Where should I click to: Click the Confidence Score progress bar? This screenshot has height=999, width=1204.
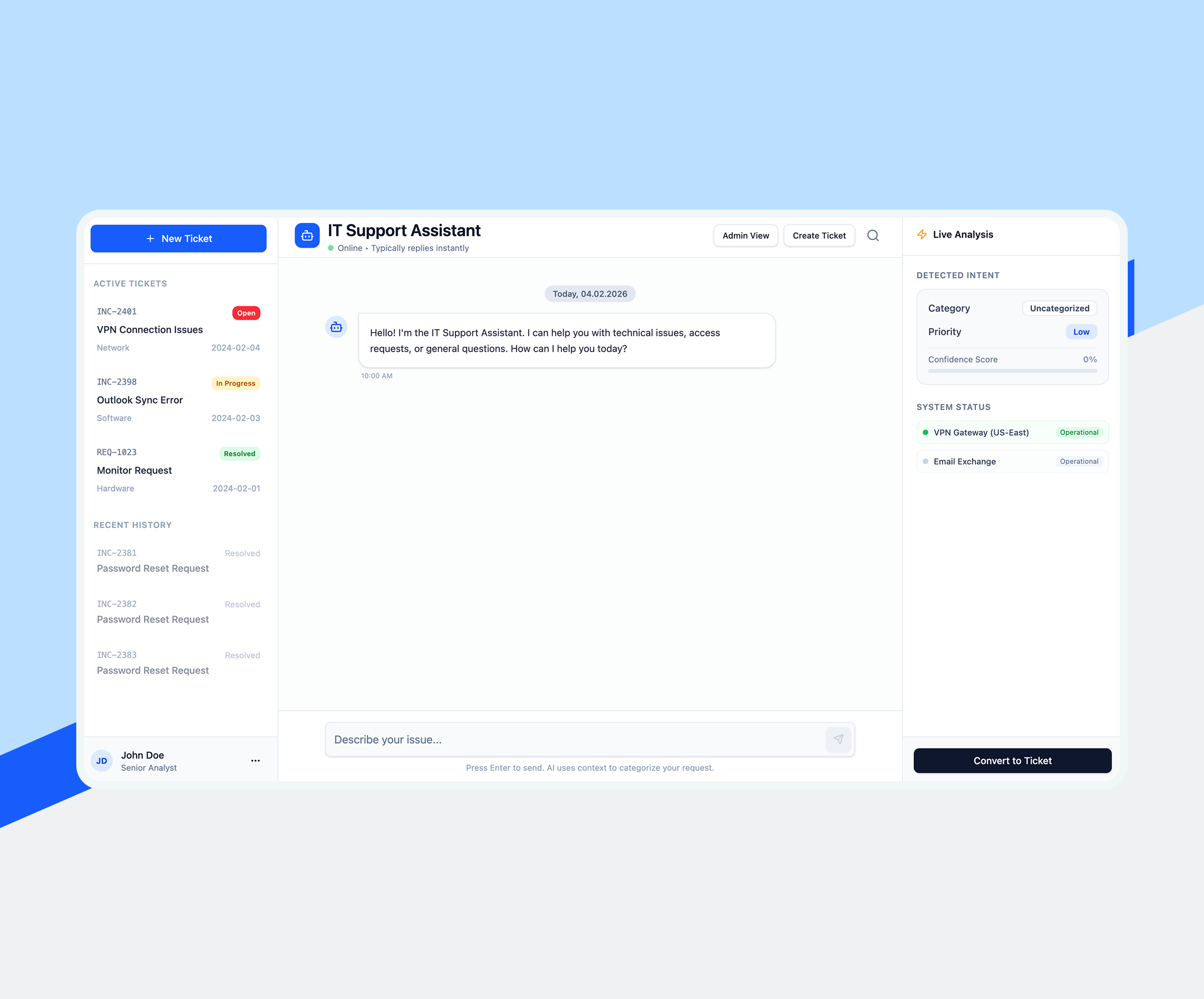(1012, 371)
